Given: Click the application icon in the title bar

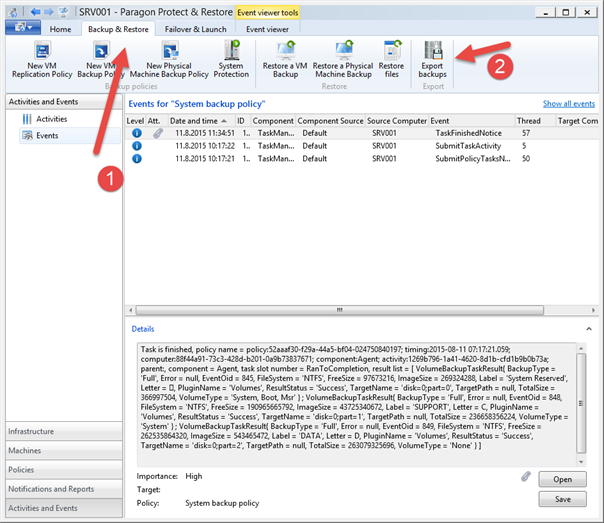Looking at the screenshot, I should pos(12,12).
